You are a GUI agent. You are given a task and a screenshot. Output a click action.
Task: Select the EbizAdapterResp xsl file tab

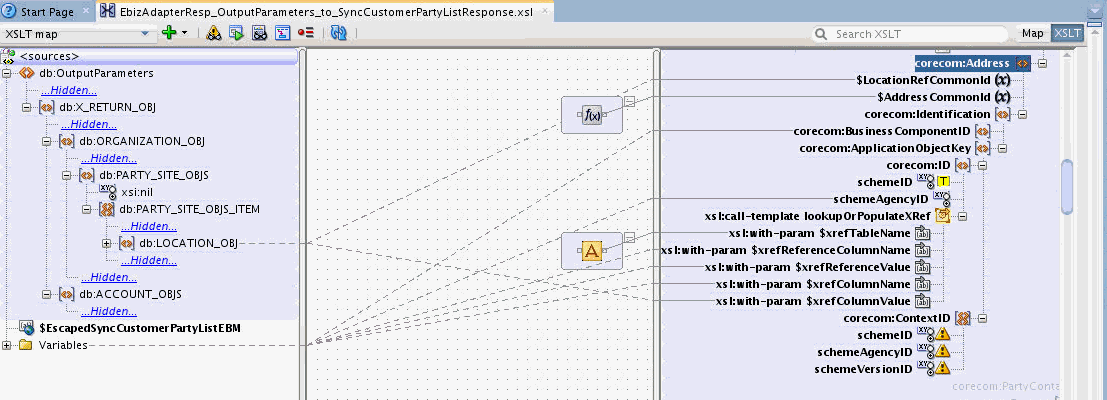tap(325, 12)
